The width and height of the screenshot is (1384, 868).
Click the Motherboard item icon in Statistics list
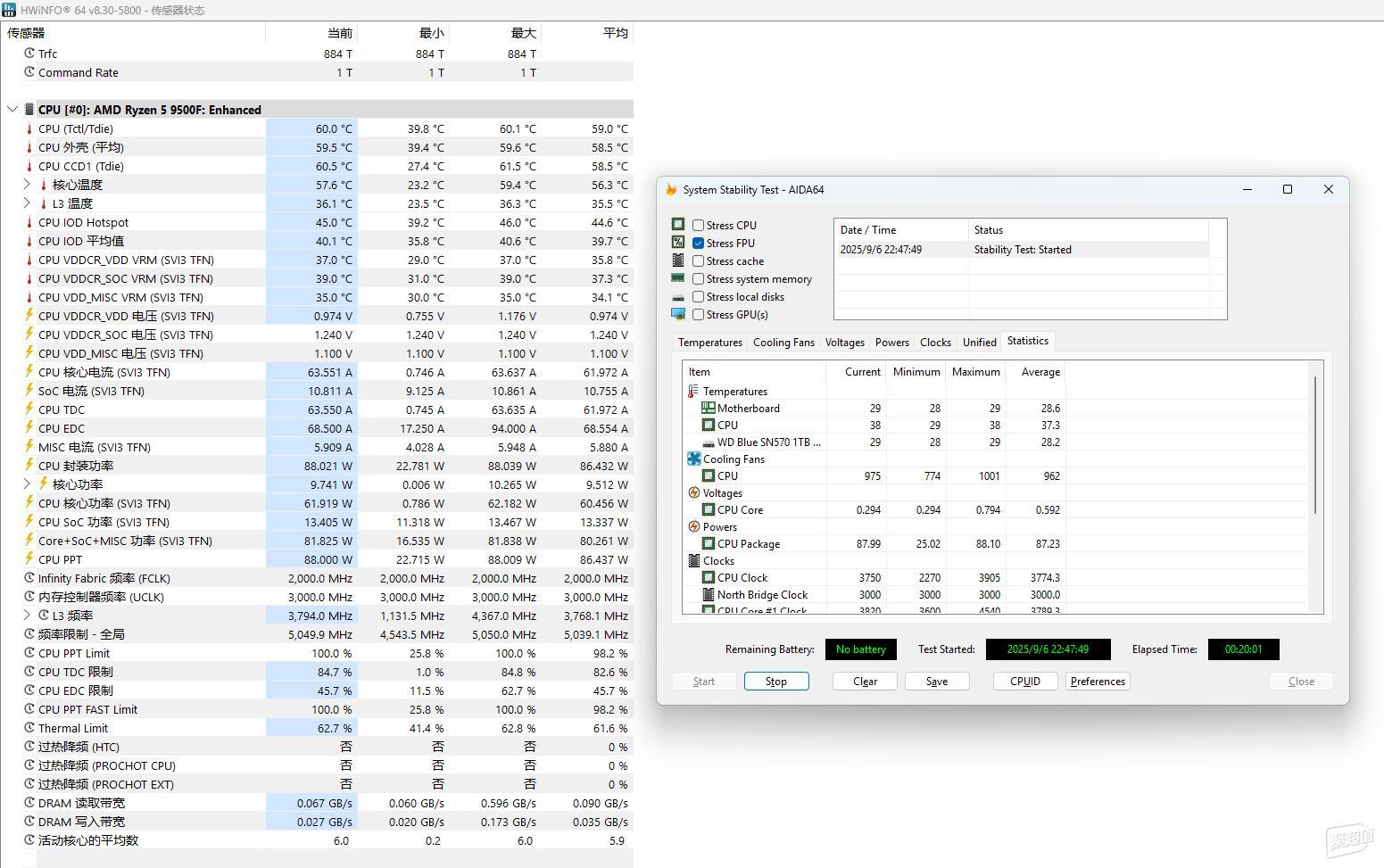click(x=709, y=408)
